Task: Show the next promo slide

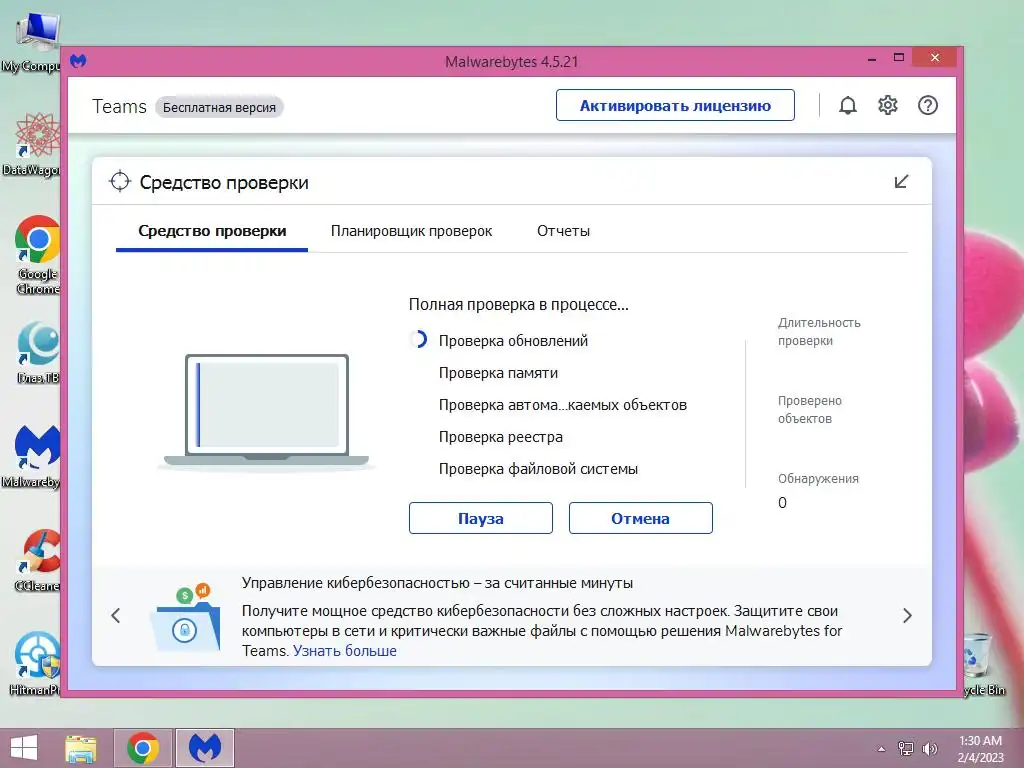Action: pos(907,615)
